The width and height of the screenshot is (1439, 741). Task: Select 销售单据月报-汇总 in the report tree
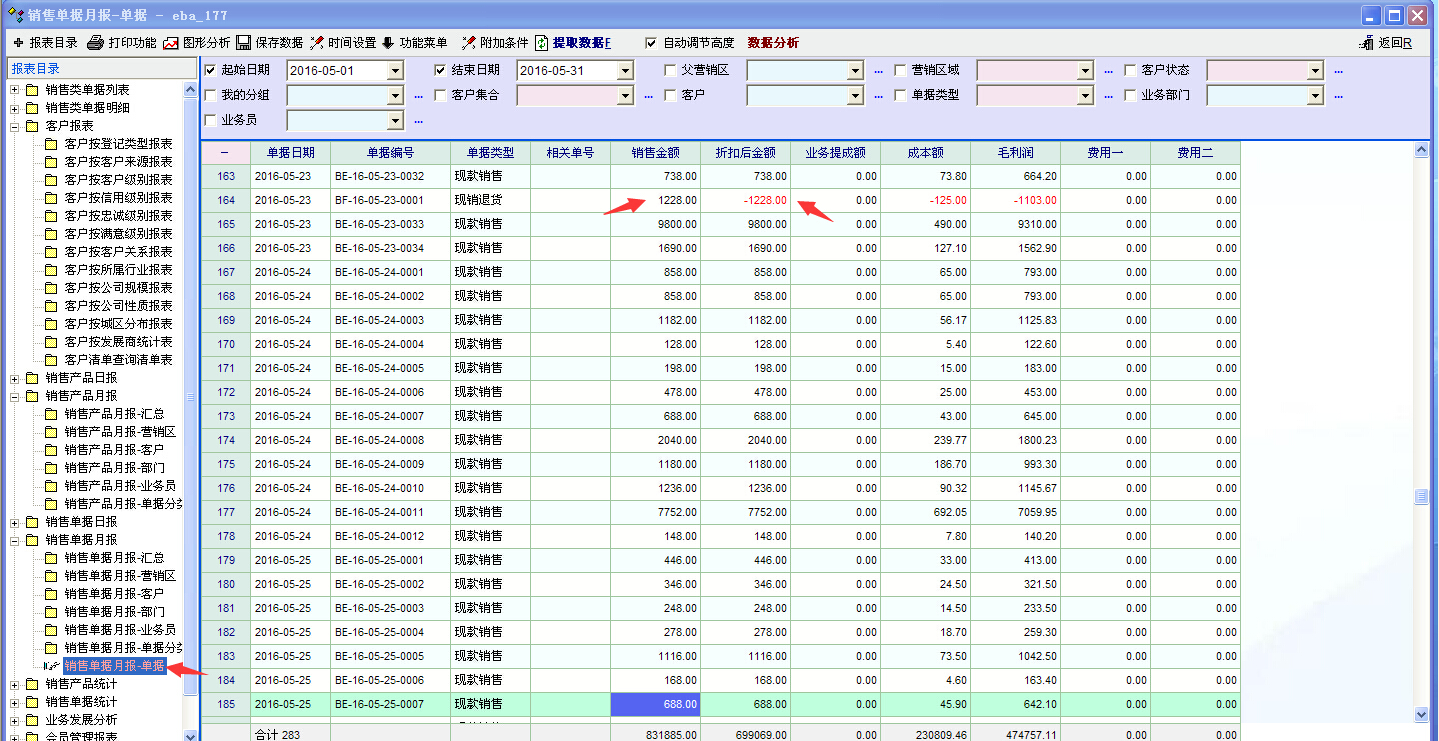point(114,558)
